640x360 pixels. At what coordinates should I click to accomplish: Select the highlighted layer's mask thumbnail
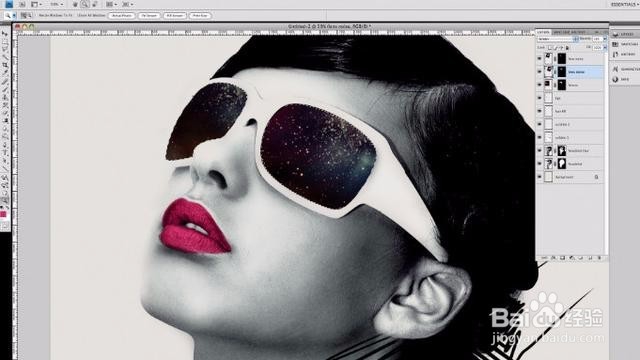(562, 72)
